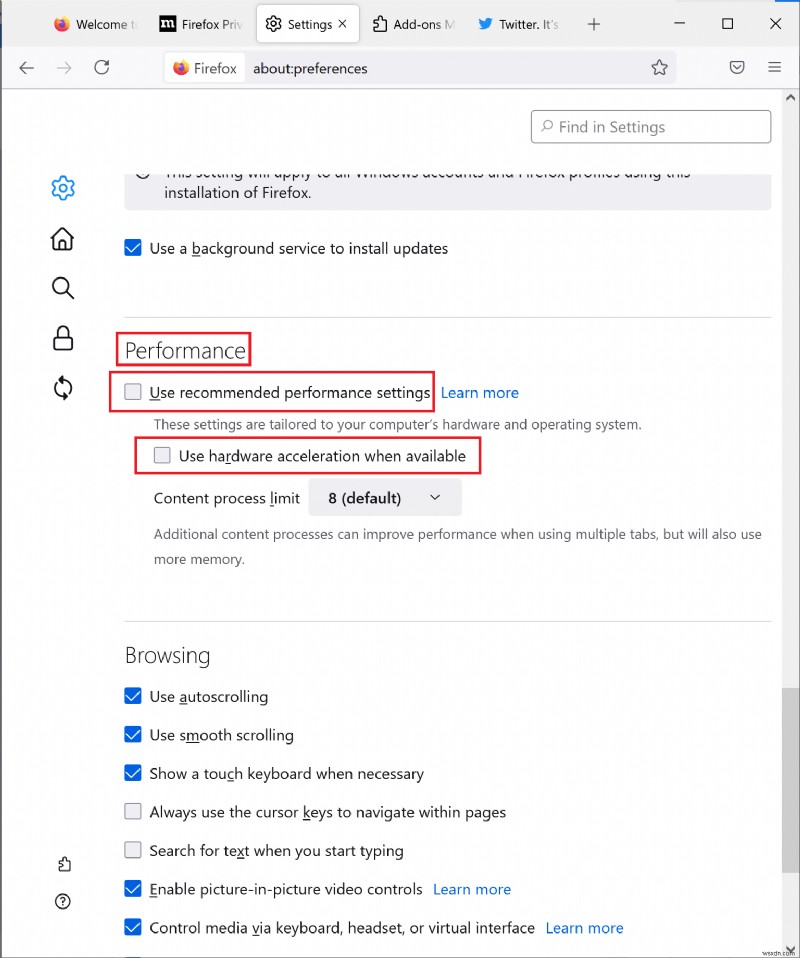Click the Find in Settings search box
Image resolution: width=800 pixels, height=958 pixels.
[651, 127]
